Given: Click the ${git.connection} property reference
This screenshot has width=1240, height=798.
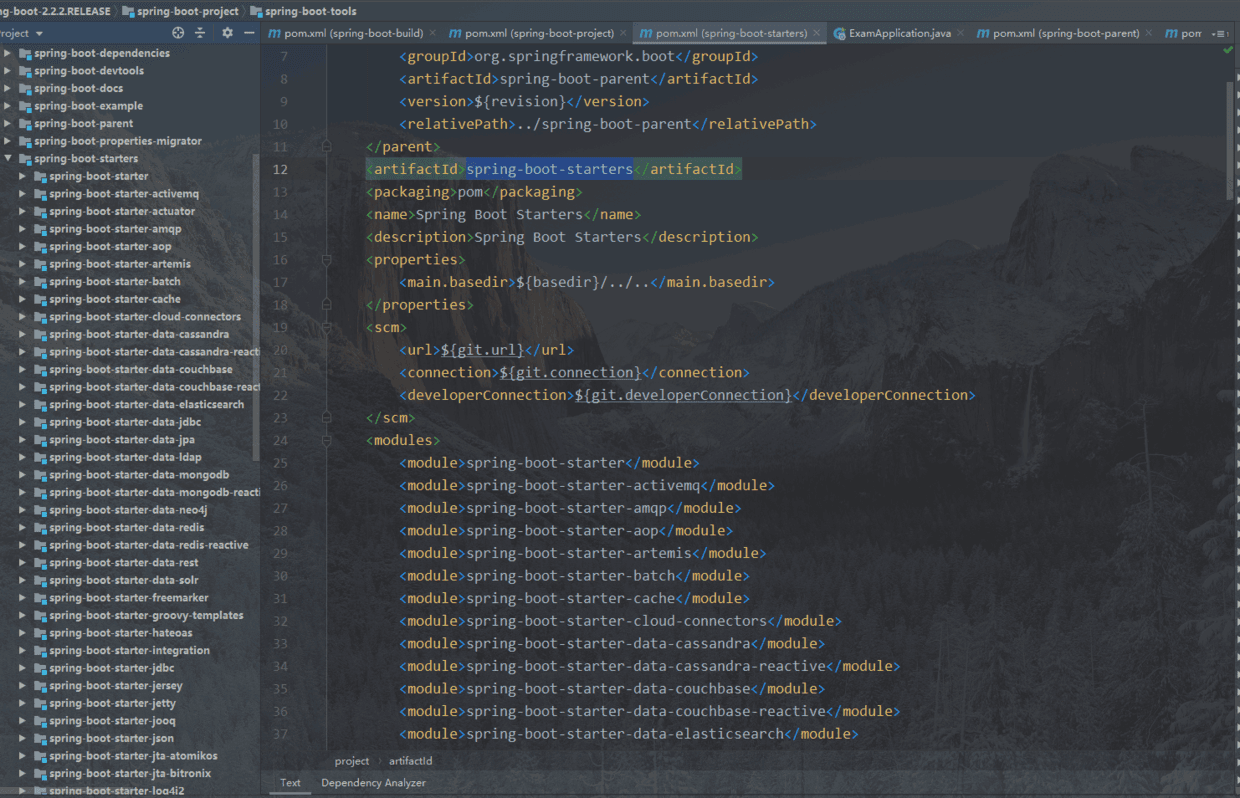Looking at the screenshot, I should pos(570,372).
